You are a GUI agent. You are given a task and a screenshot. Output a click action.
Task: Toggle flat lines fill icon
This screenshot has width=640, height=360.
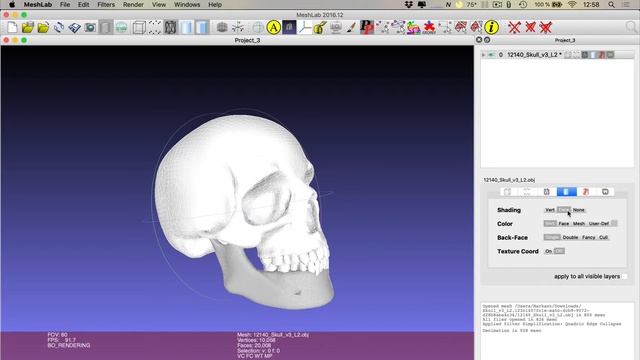(x=187, y=27)
